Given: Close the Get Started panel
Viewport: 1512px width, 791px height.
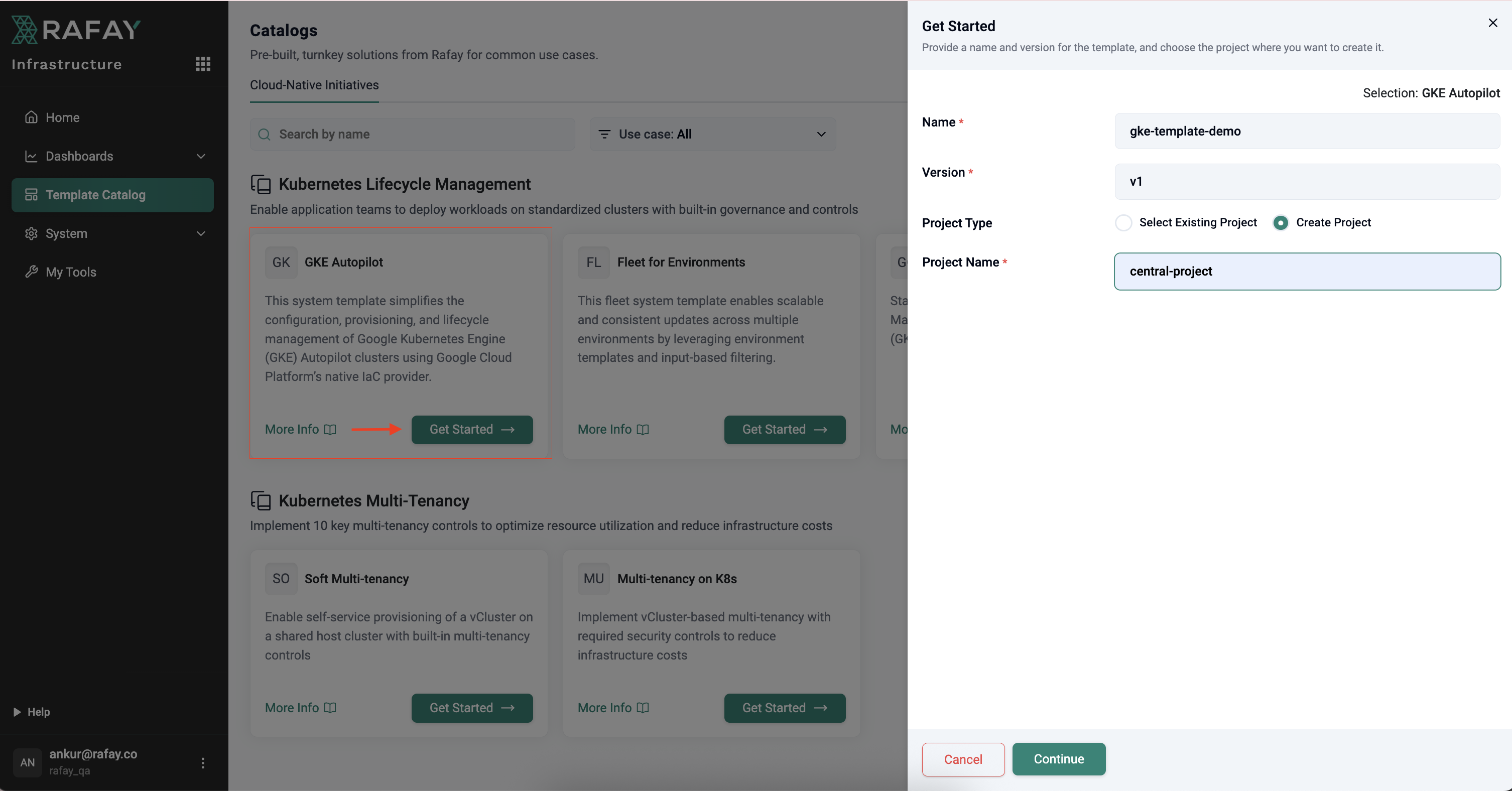Looking at the screenshot, I should (1492, 23).
